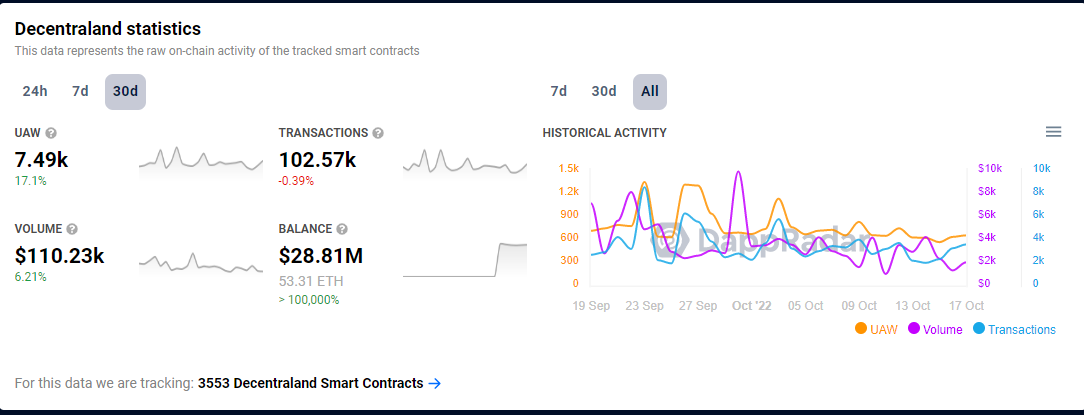Screen dimensions: 1084x415
Task: Select the 24h statistics tab
Action: pyautogui.click(x=35, y=91)
